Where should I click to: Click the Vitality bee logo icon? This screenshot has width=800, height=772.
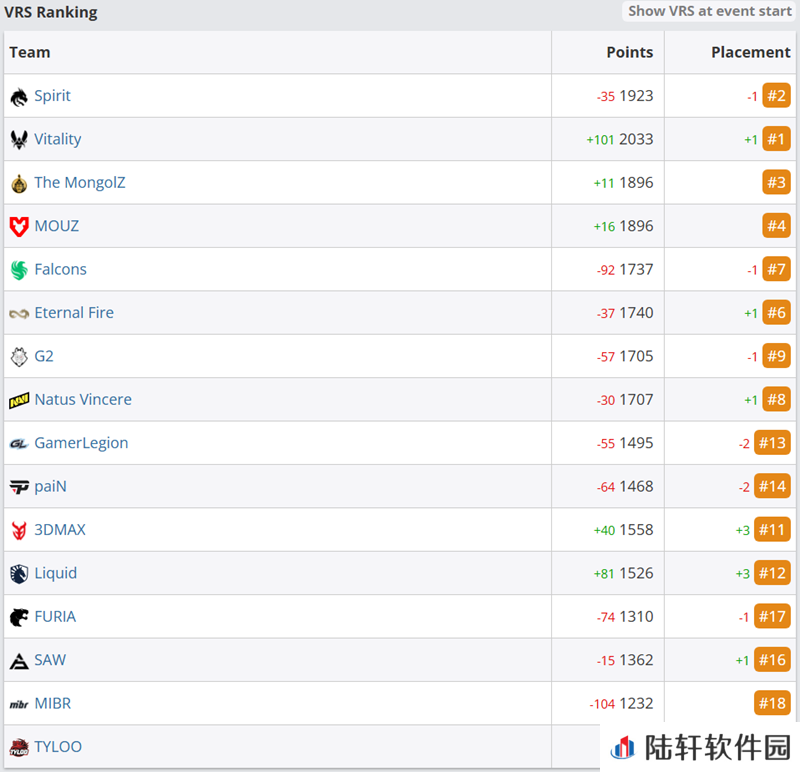point(19,140)
